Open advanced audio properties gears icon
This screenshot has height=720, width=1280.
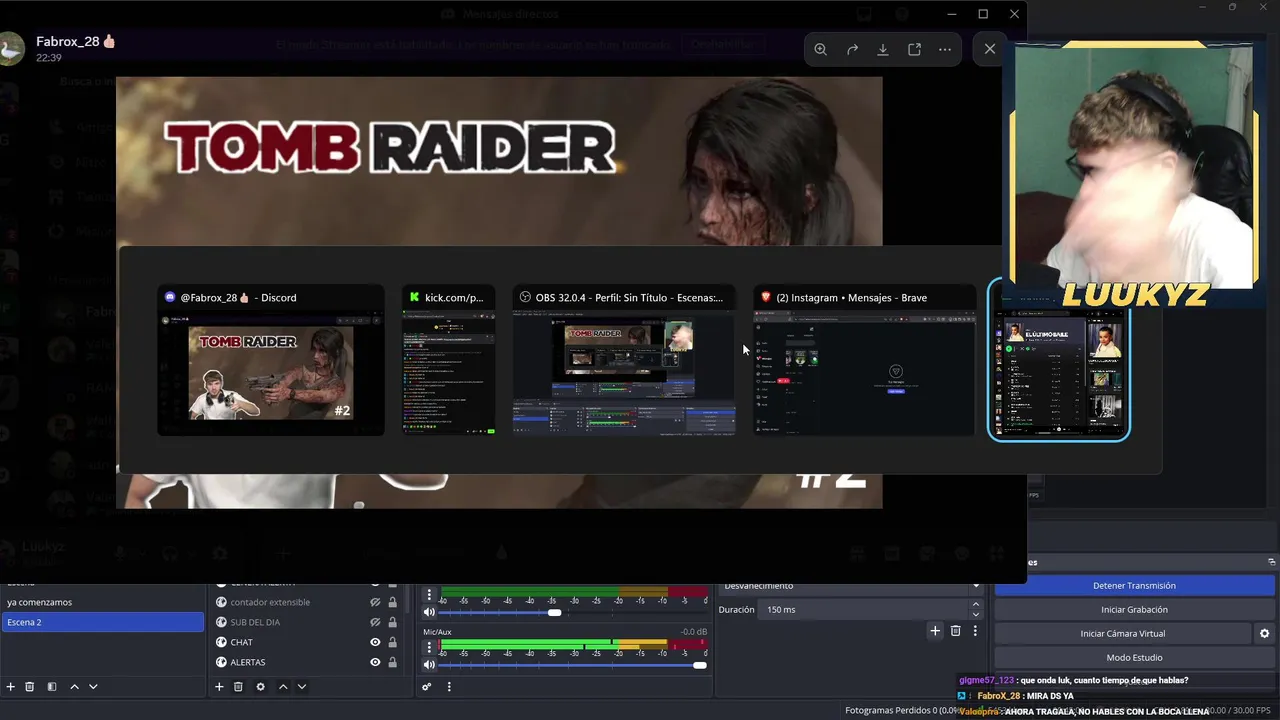click(x=427, y=687)
